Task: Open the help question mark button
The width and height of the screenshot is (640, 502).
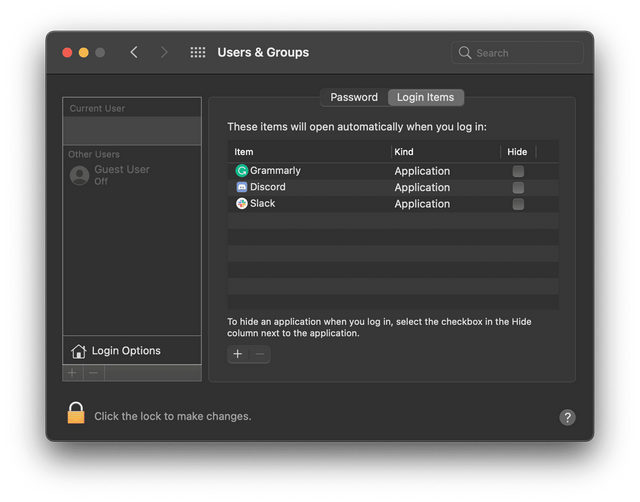Action: [567, 417]
